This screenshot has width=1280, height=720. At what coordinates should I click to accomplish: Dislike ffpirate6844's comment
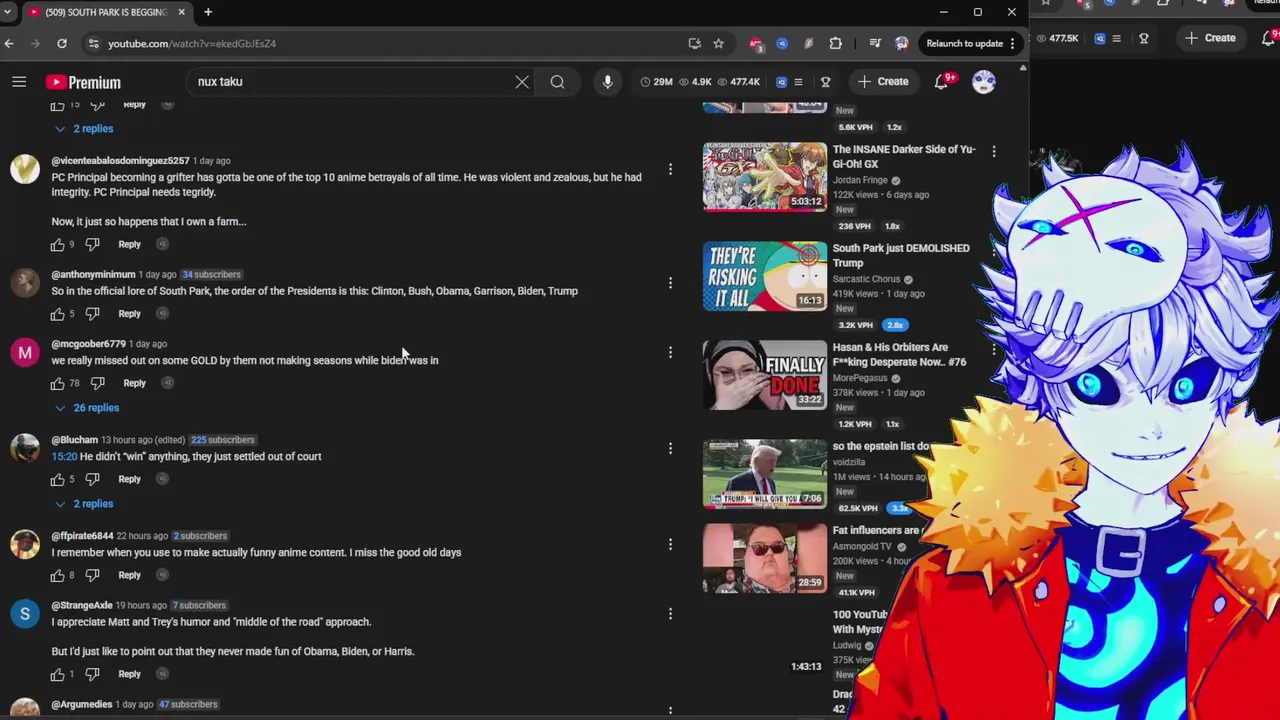(92, 575)
